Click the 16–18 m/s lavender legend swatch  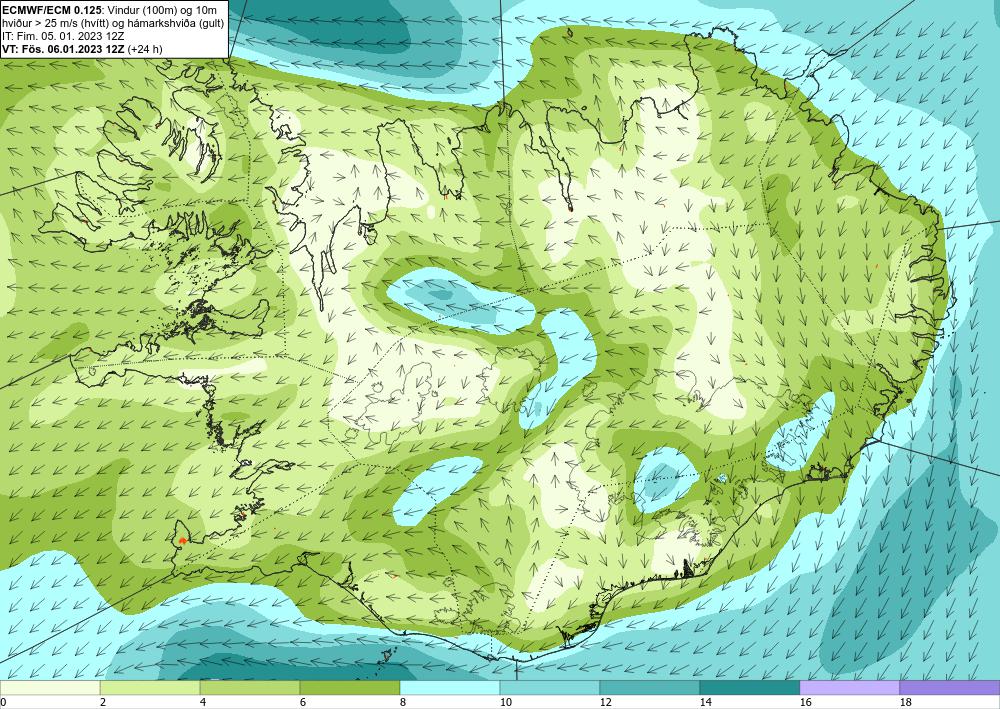click(x=849, y=688)
